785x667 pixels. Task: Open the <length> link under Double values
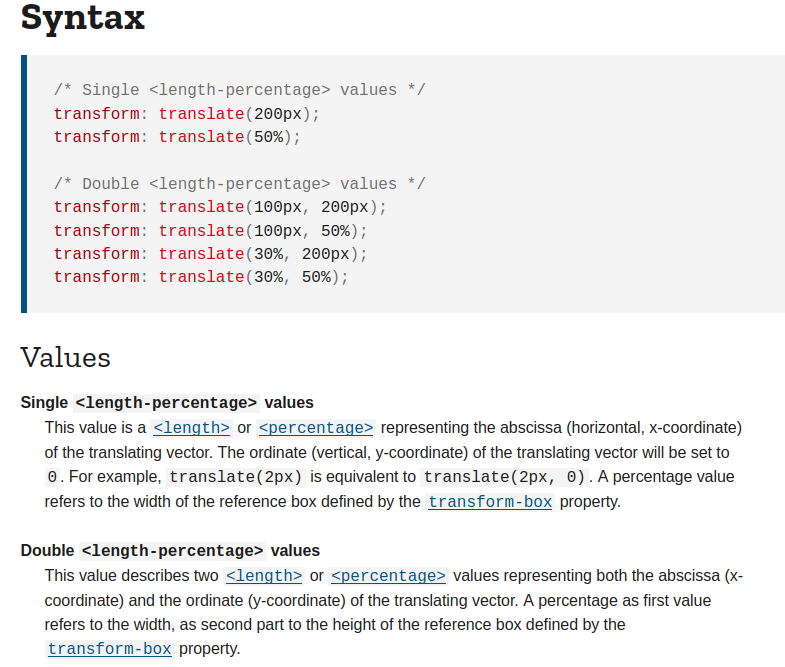click(264, 576)
